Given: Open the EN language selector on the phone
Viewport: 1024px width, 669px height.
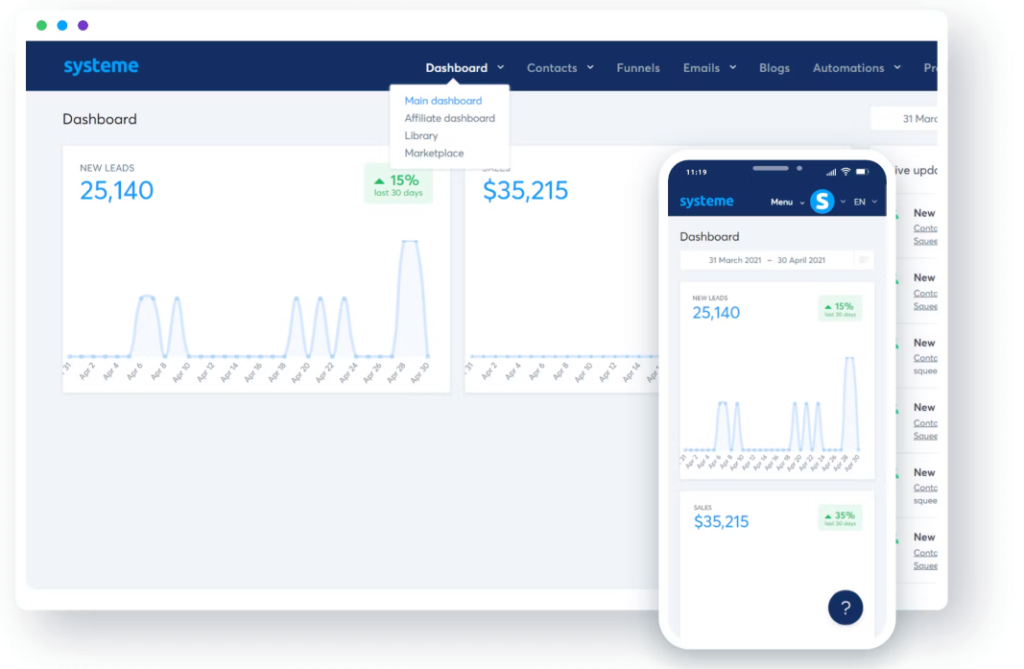Looking at the screenshot, I should click(x=862, y=201).
